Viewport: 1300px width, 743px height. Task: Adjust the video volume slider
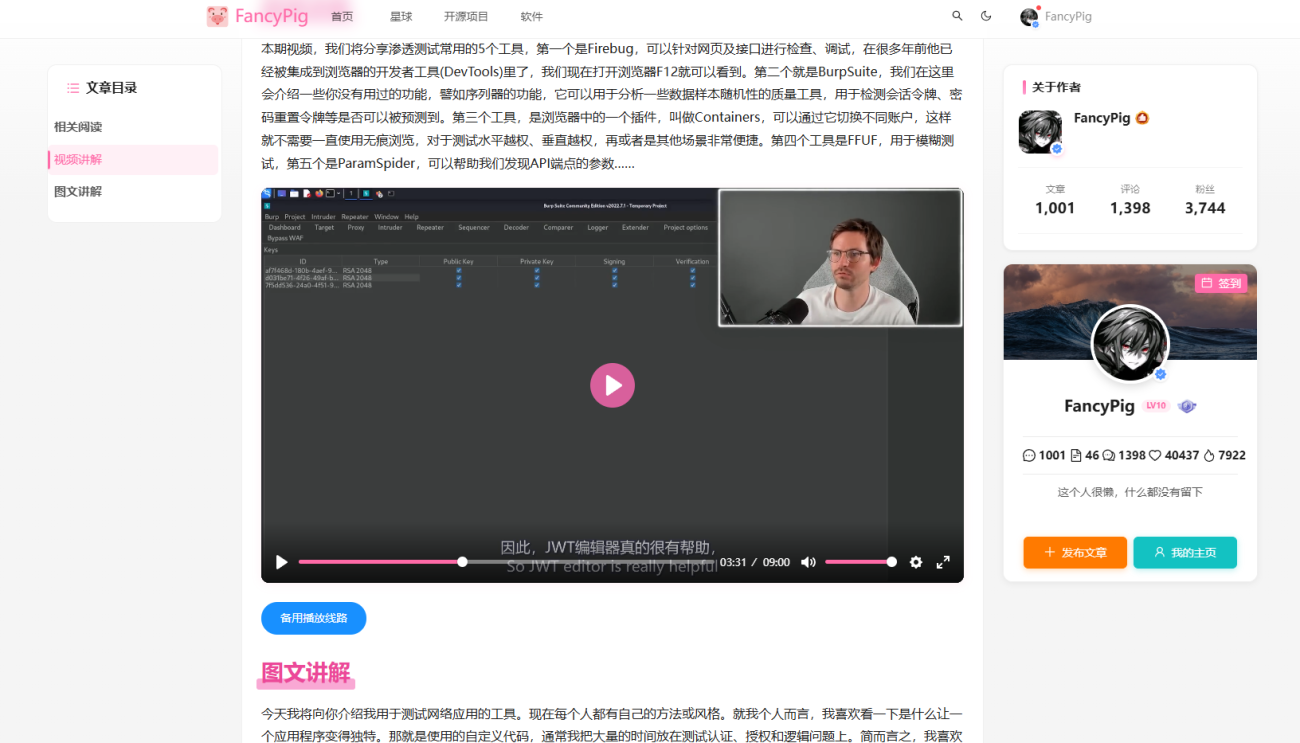(858, 562)
